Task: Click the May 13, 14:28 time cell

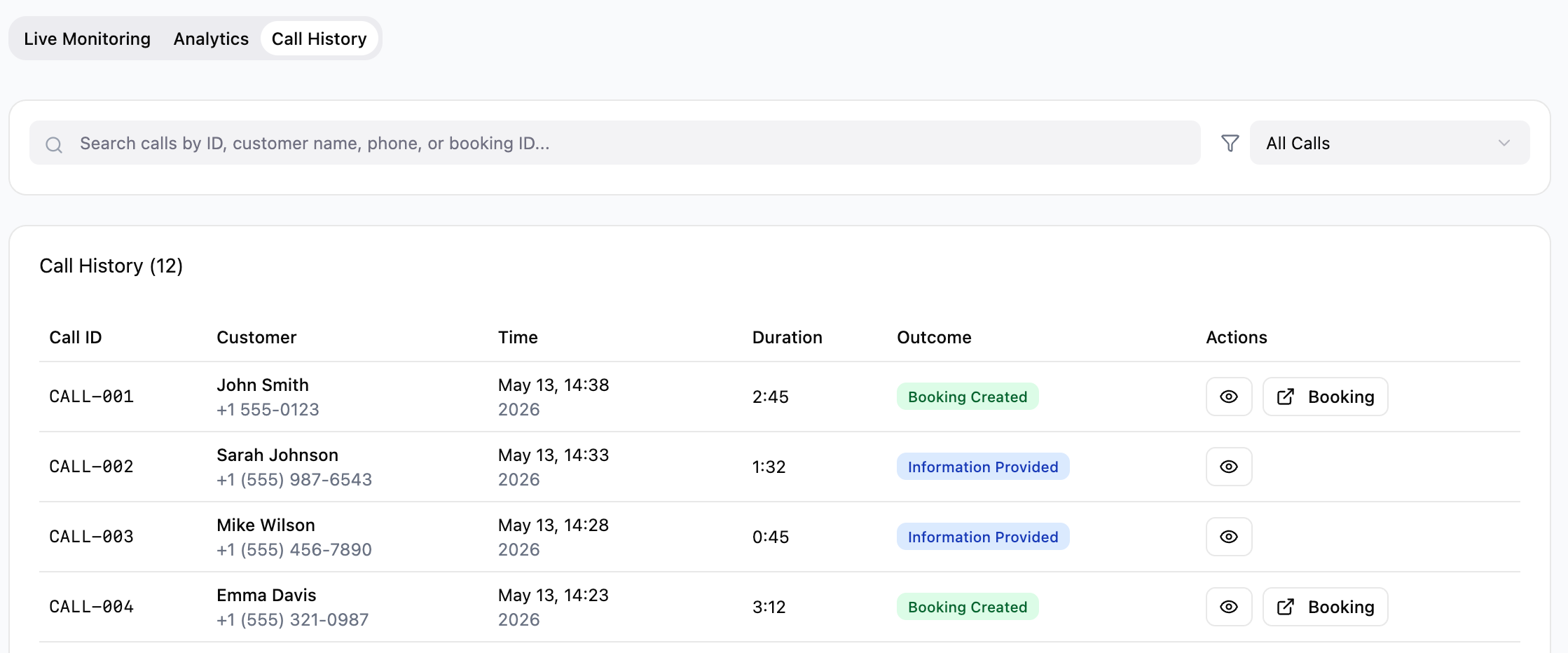Action: coord(553,537)
